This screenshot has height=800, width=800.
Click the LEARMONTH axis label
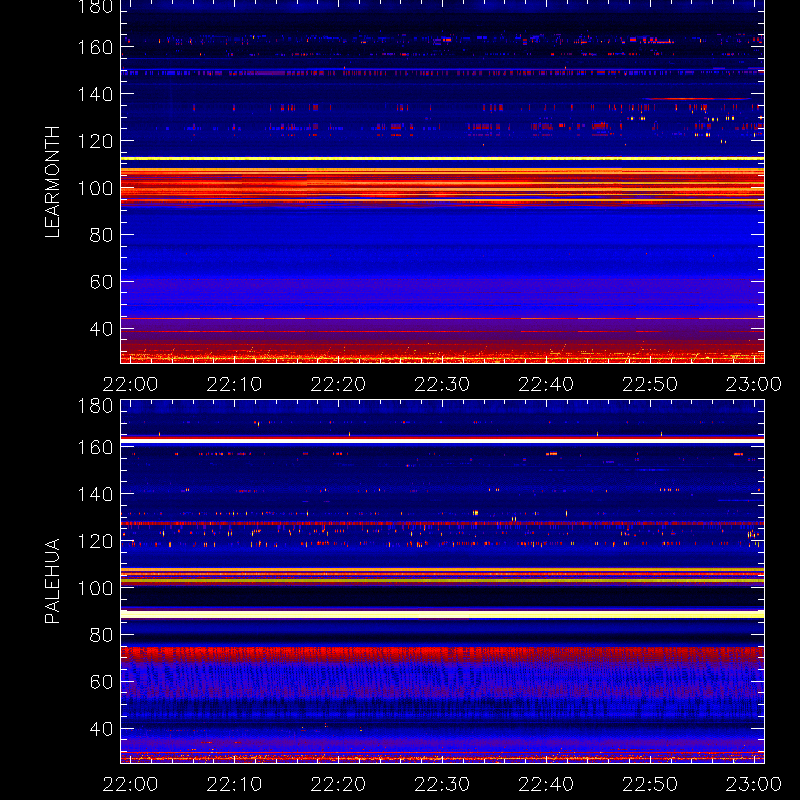tap(53, 182)
